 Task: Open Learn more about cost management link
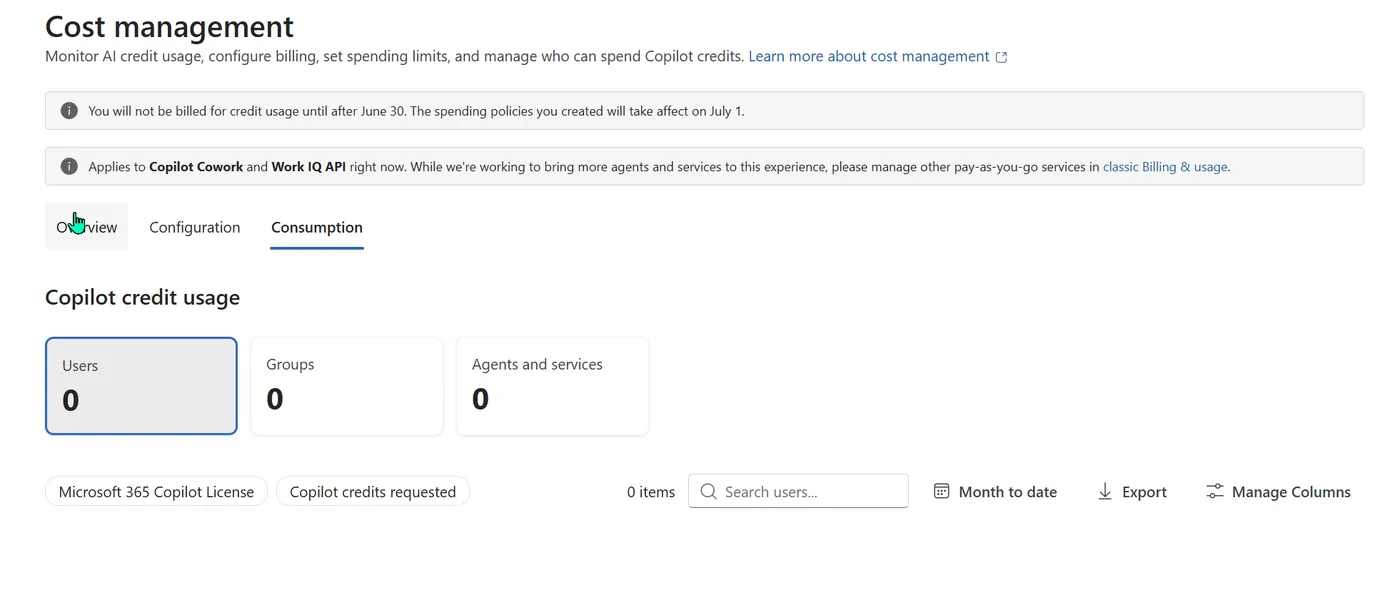coord(869,56)
